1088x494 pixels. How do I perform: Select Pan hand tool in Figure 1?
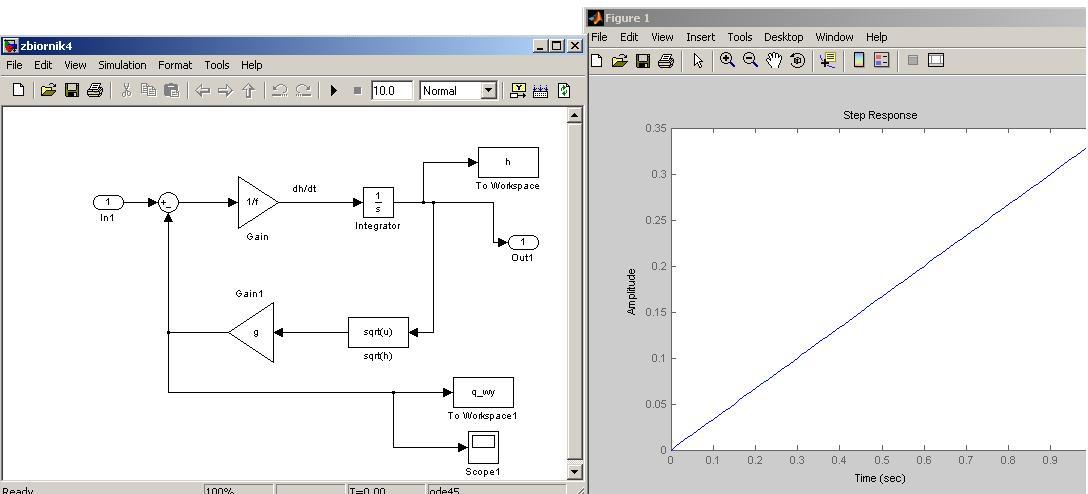tap(774, 60)
